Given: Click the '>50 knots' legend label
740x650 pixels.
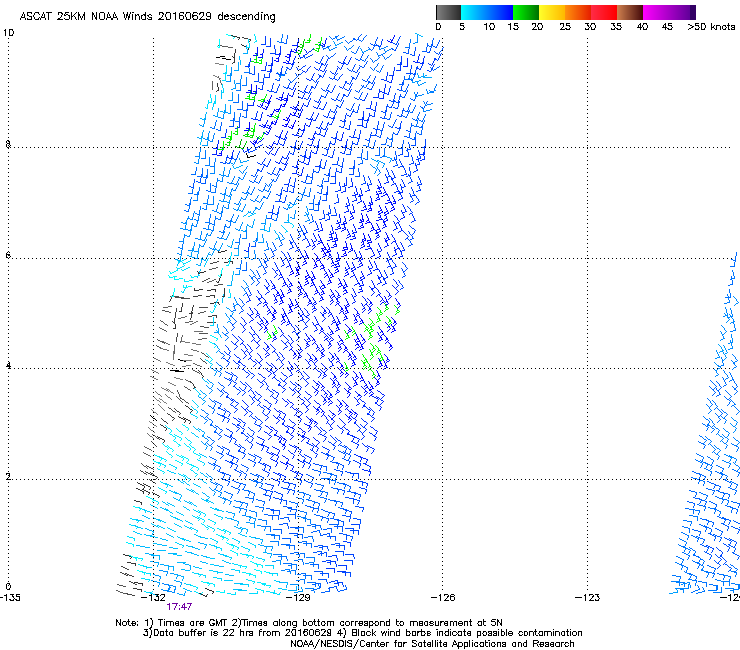Looking at the screenshot, I should (x=711, y=27).
